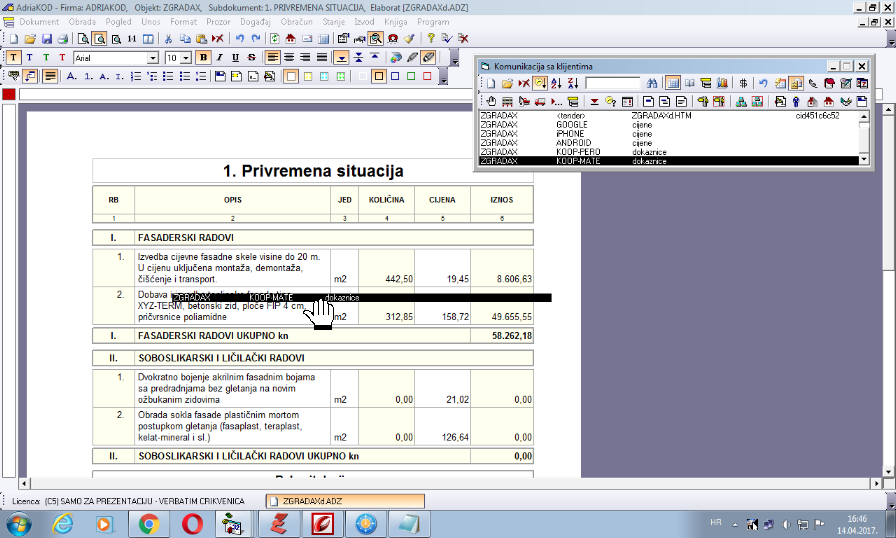
Task: Print document using the printer icon
Action: tap(62, 39)
